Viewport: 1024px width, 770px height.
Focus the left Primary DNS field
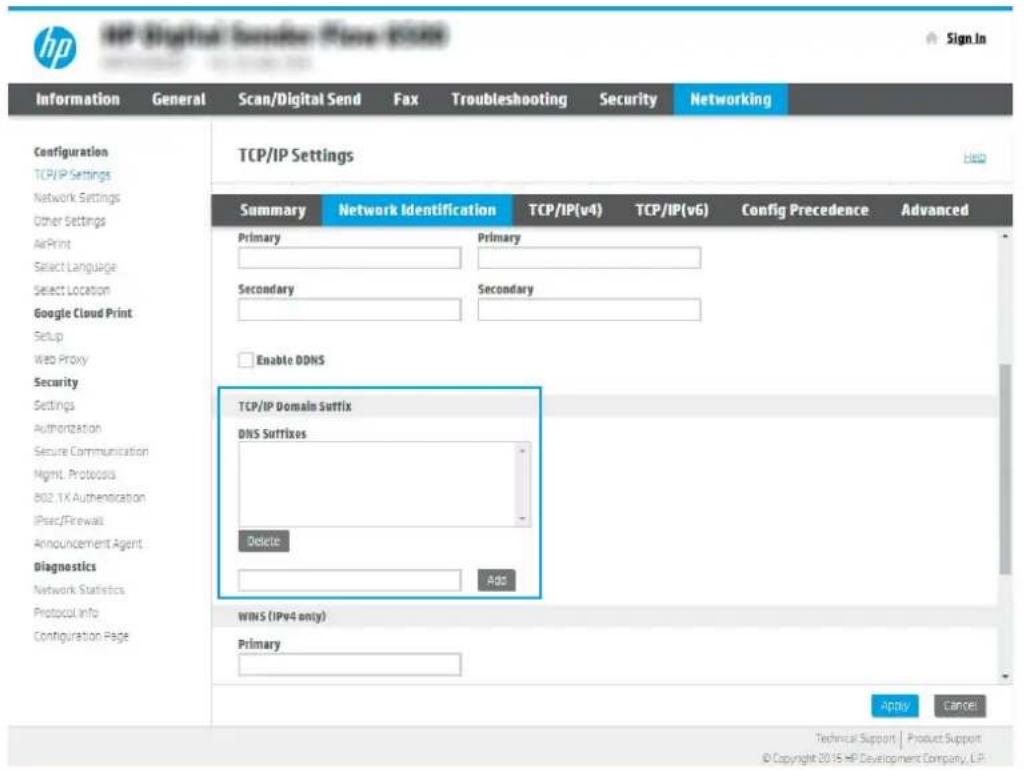click(349, 258)
